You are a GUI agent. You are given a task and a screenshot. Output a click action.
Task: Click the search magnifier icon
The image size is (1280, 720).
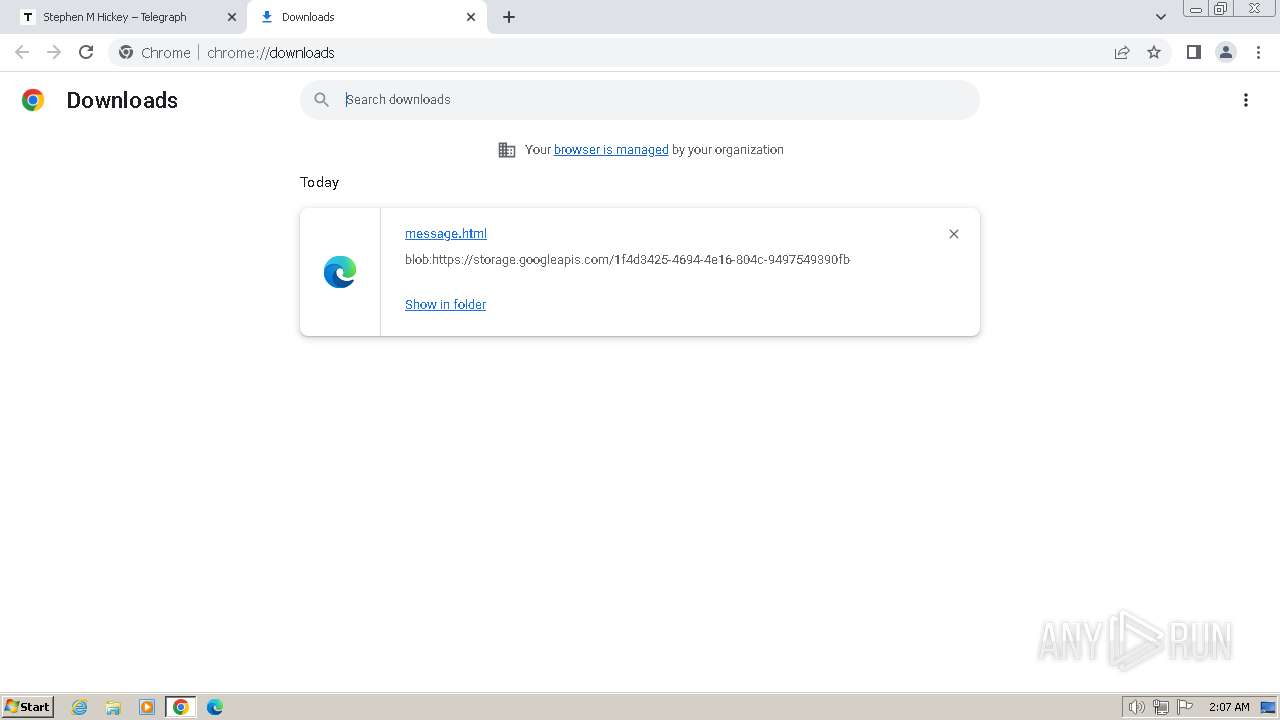pos(322,100)
